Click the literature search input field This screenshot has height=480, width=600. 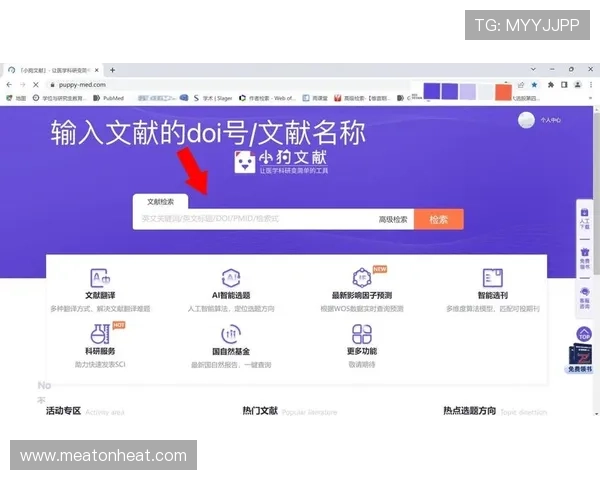[254, 219]
